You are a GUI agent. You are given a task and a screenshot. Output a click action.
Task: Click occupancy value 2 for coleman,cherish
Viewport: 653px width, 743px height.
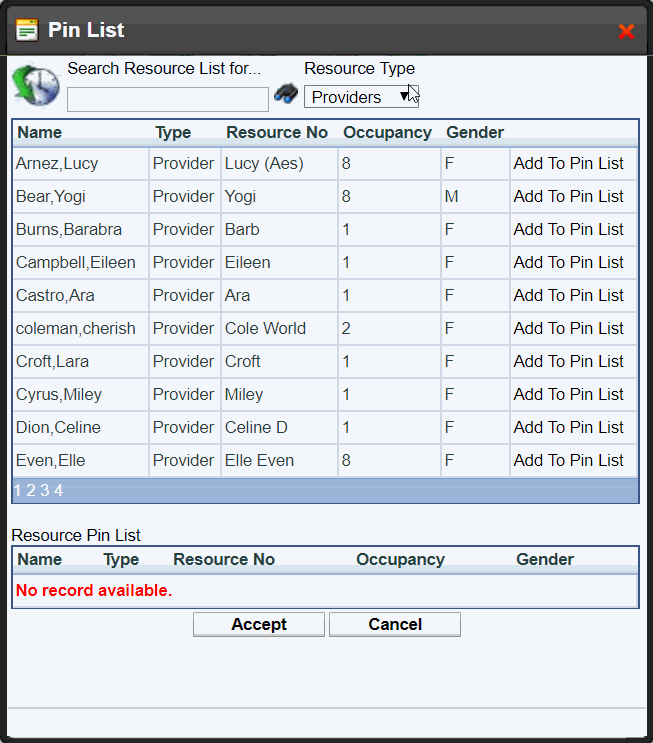coord(389,328)
